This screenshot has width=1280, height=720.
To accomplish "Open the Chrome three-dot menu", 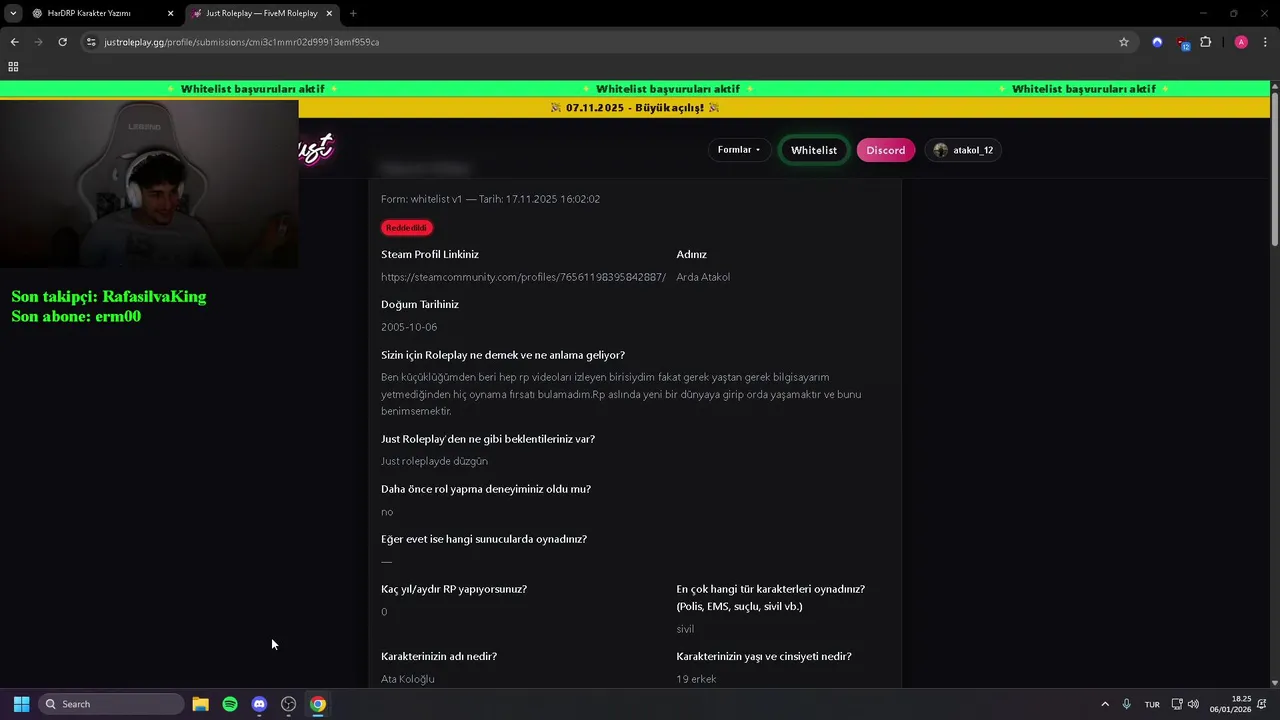I will [1266, 42].
